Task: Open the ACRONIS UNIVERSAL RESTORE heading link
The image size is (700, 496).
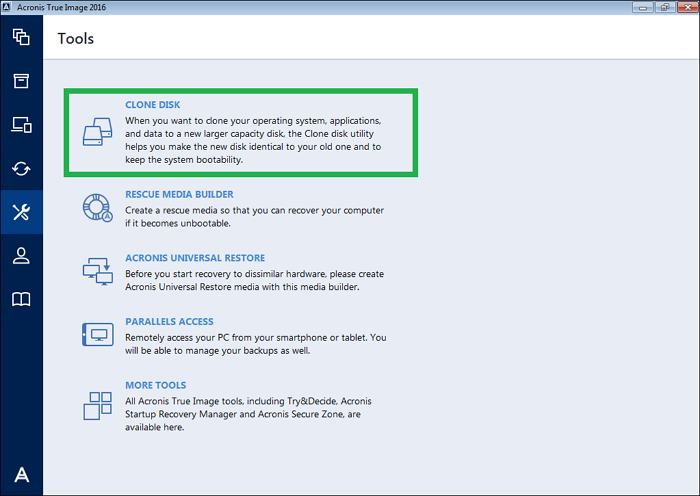Action: coord(194,258)
